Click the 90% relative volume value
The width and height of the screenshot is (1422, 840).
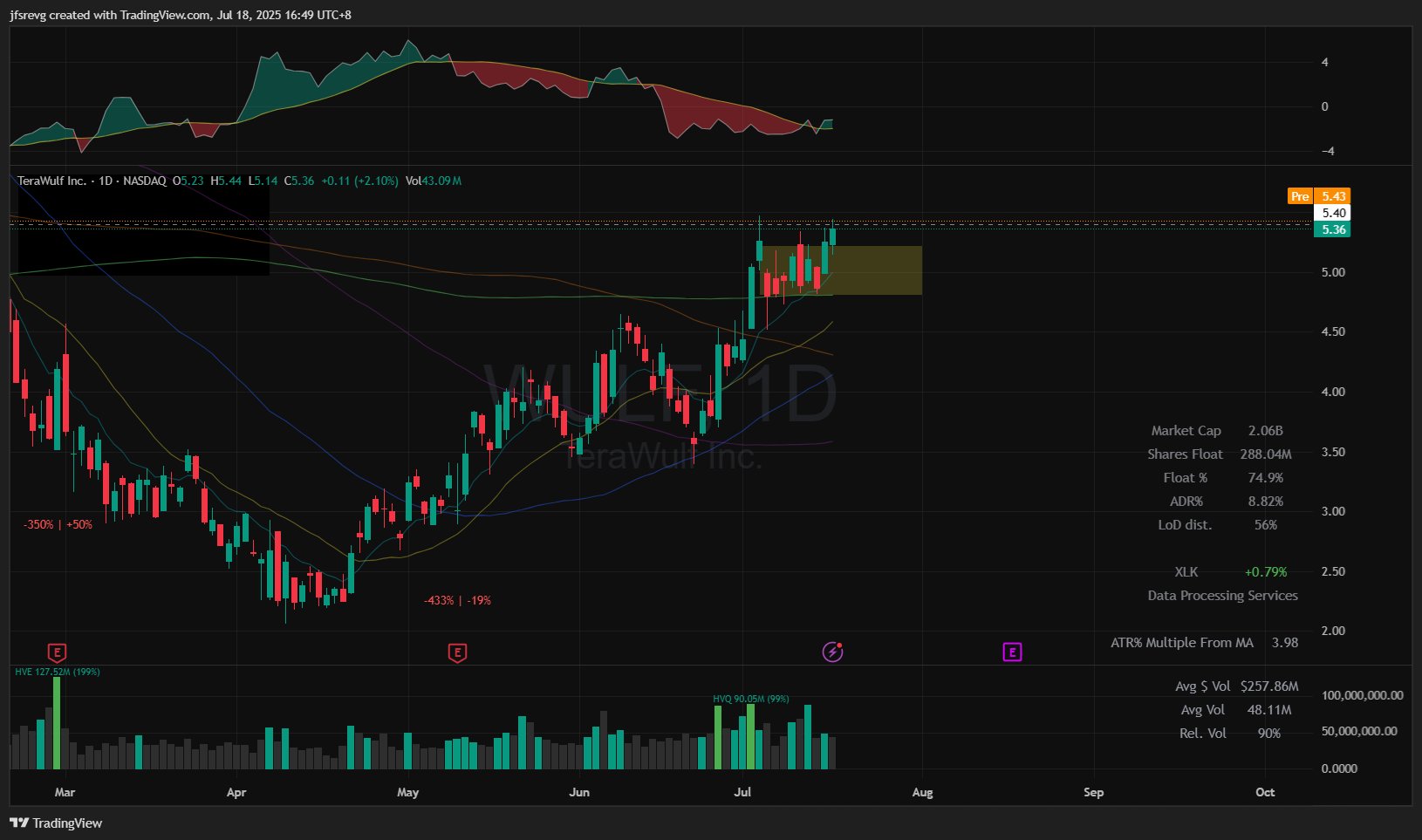pyautogui.click(x=1268, y=733)
